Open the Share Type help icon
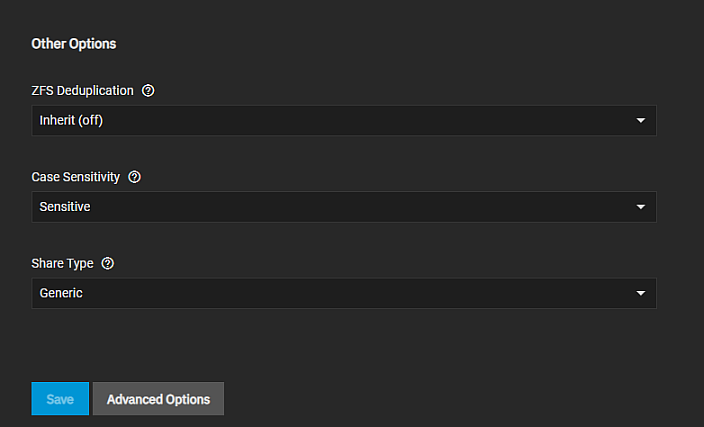704x427 pixels. tap(108, 263)
